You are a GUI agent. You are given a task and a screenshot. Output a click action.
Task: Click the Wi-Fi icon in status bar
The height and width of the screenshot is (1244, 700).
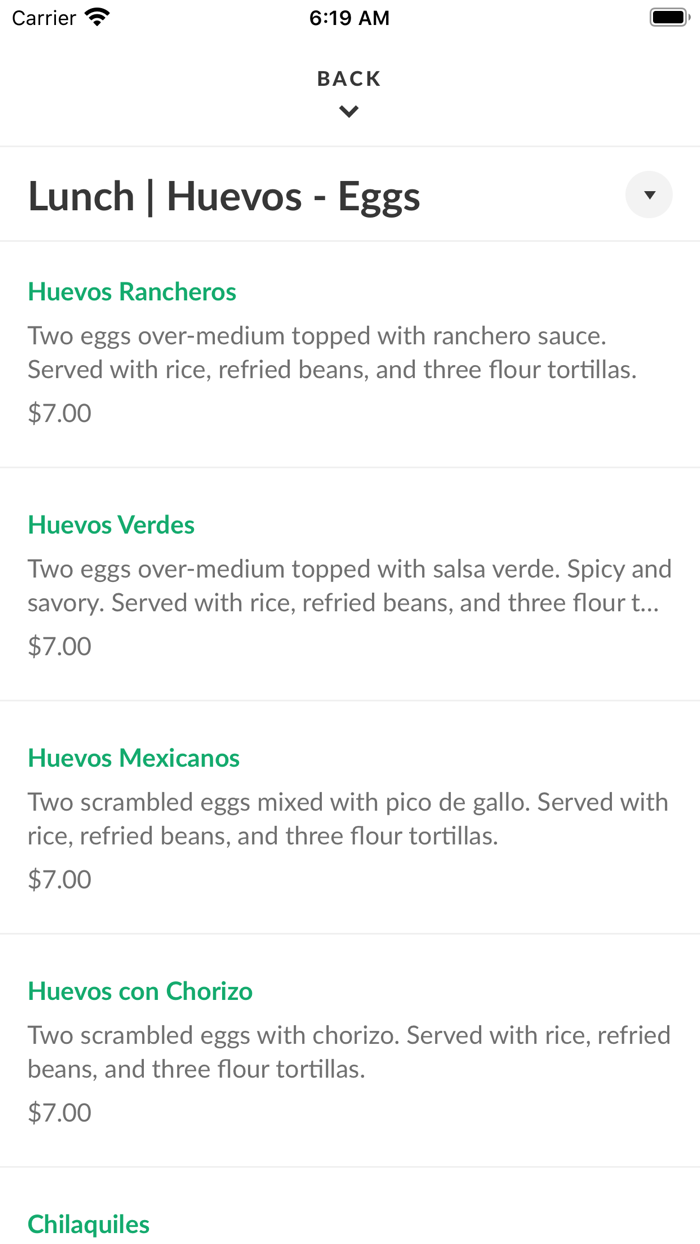[x=96, y=16]
